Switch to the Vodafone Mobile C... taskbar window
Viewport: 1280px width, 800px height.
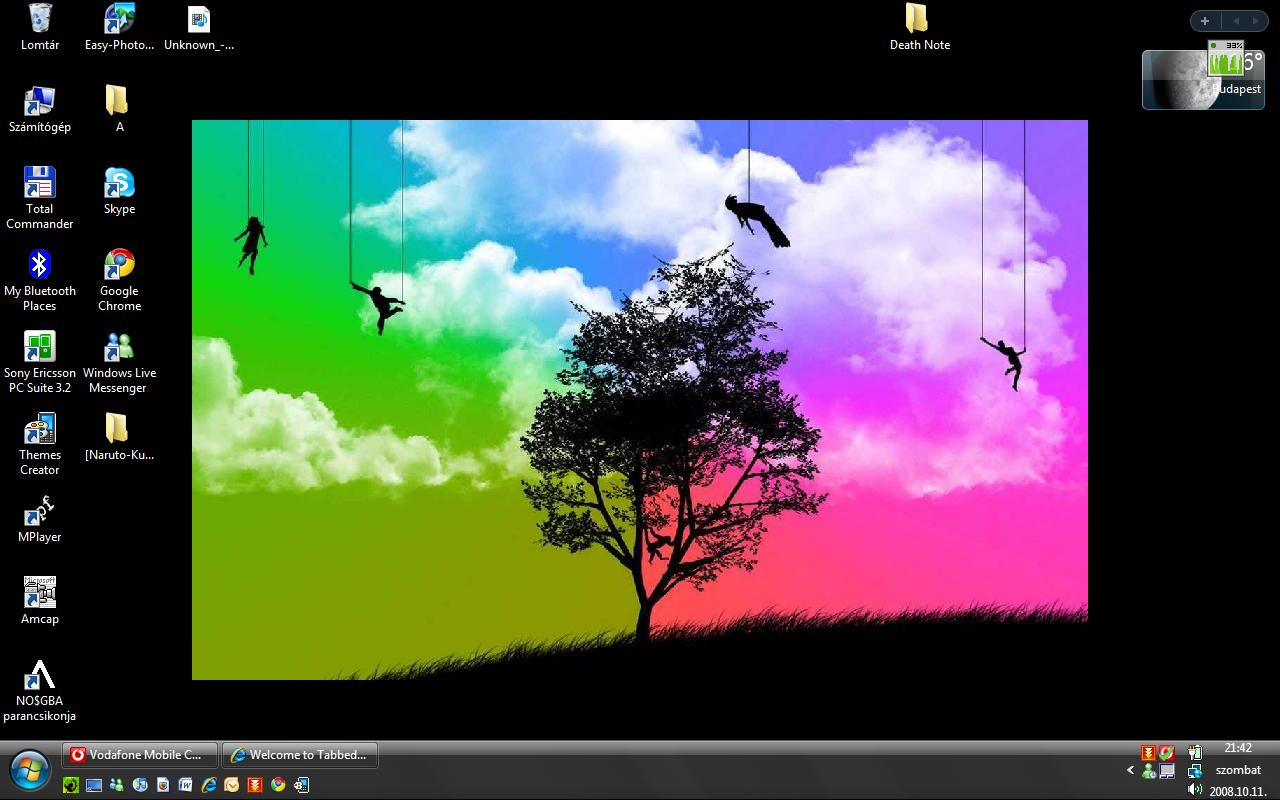(140, 755)
